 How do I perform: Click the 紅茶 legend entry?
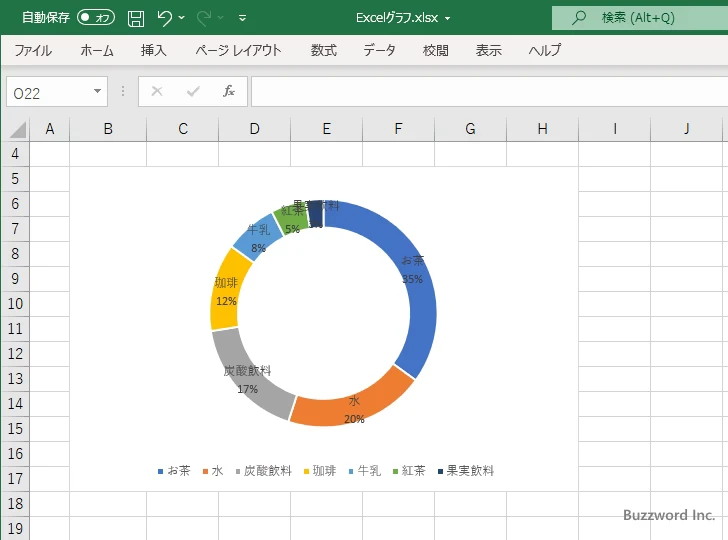click(409, 471)
